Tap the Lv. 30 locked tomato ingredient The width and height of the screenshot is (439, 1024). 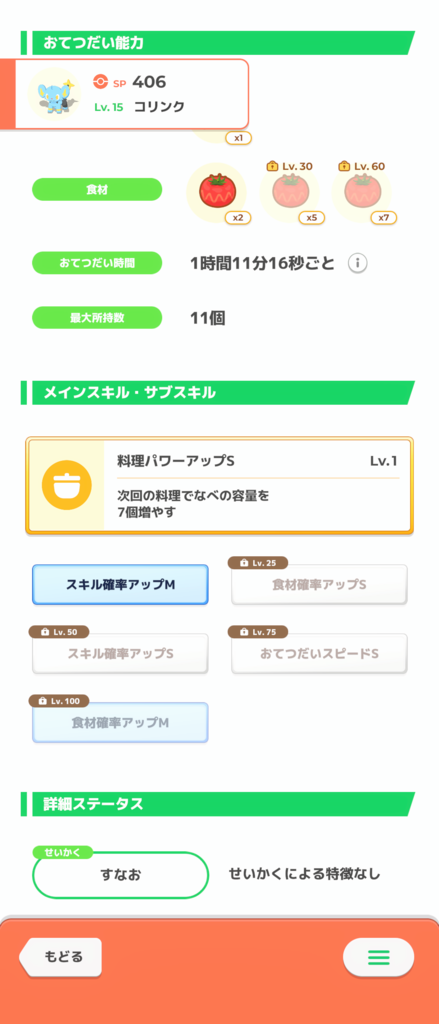click(289, 193)
